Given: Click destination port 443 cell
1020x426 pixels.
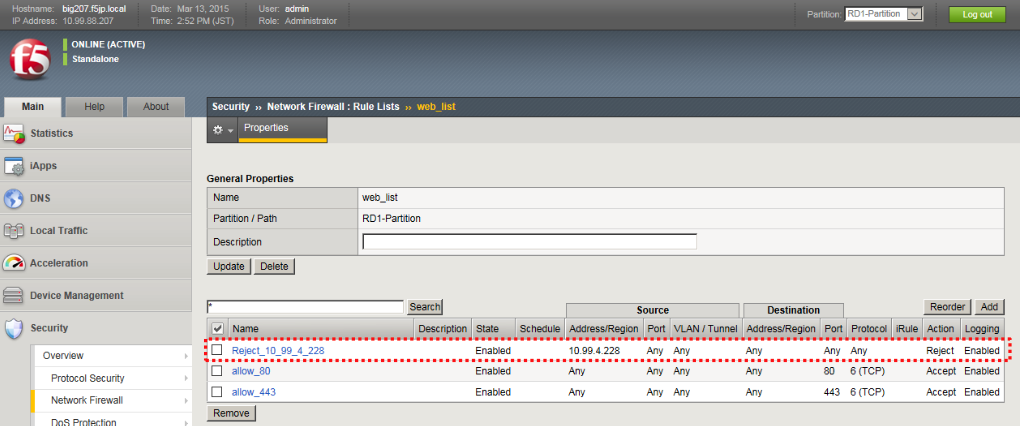Looking at the screenshot, I should click(832, 392).
